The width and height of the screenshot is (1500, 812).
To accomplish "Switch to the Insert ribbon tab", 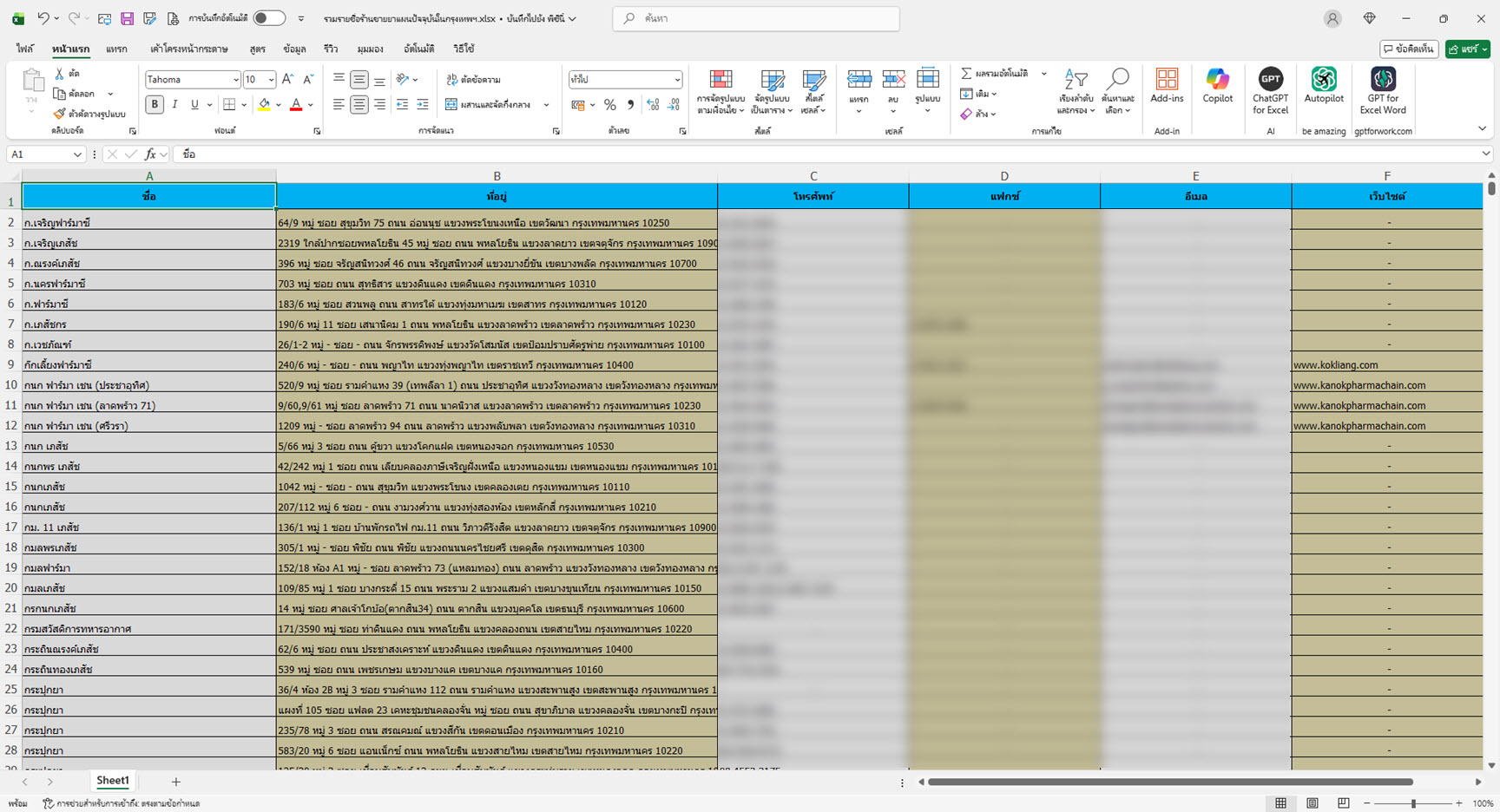I will 116,49.
